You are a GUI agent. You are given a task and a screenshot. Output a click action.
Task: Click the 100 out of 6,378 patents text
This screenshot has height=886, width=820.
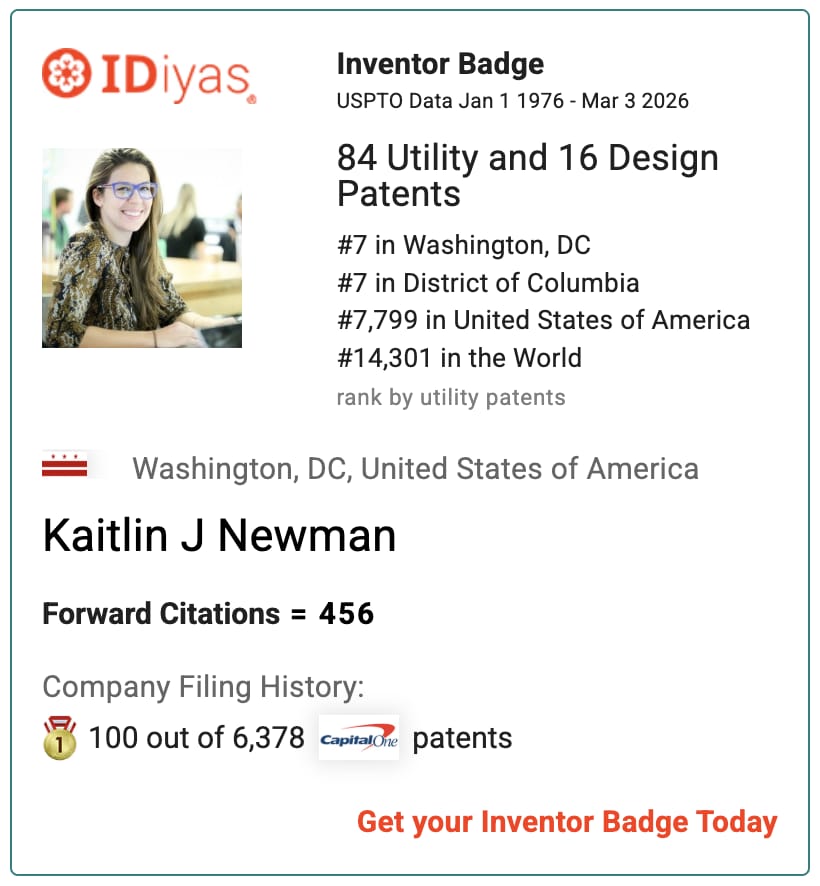point(196,738)
